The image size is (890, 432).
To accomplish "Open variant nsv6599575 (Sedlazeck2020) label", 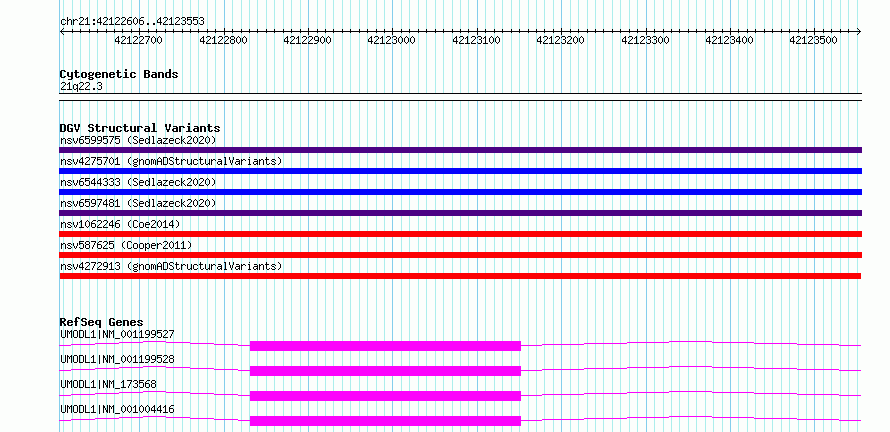I will pos(138,140).
